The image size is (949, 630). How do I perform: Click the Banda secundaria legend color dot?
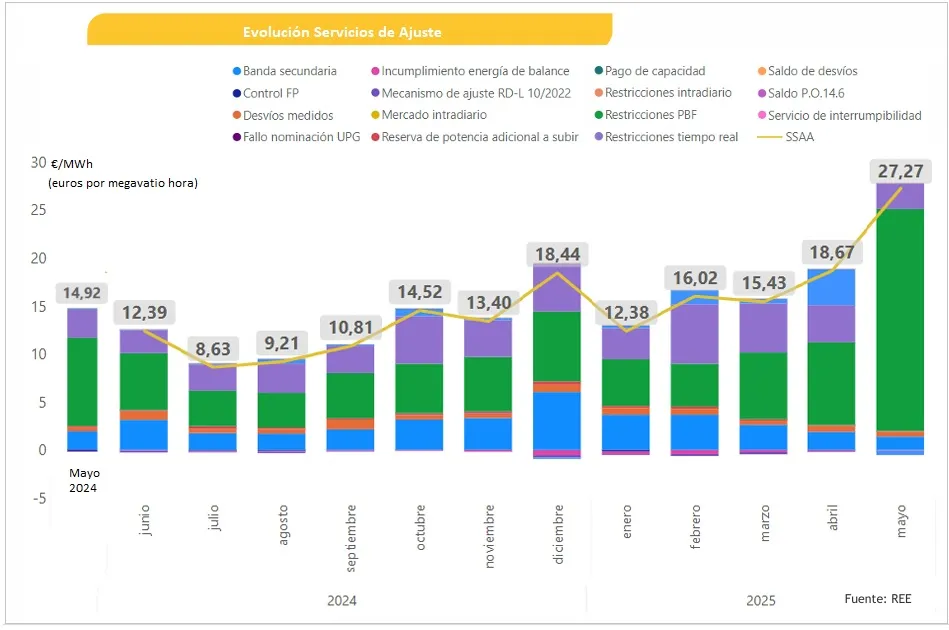coord(237,71)
